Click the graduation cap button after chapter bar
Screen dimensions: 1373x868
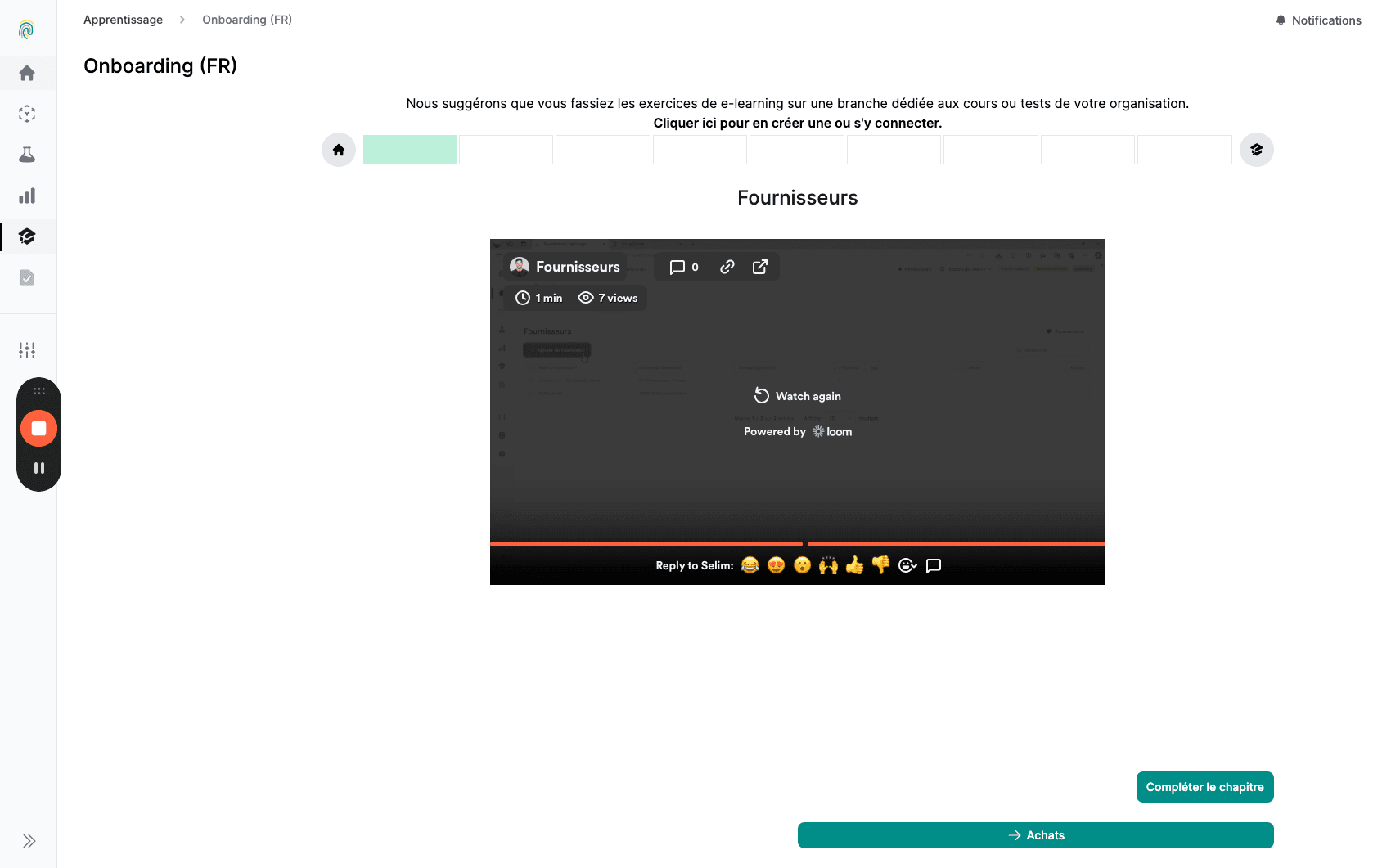pos(1257,150)
